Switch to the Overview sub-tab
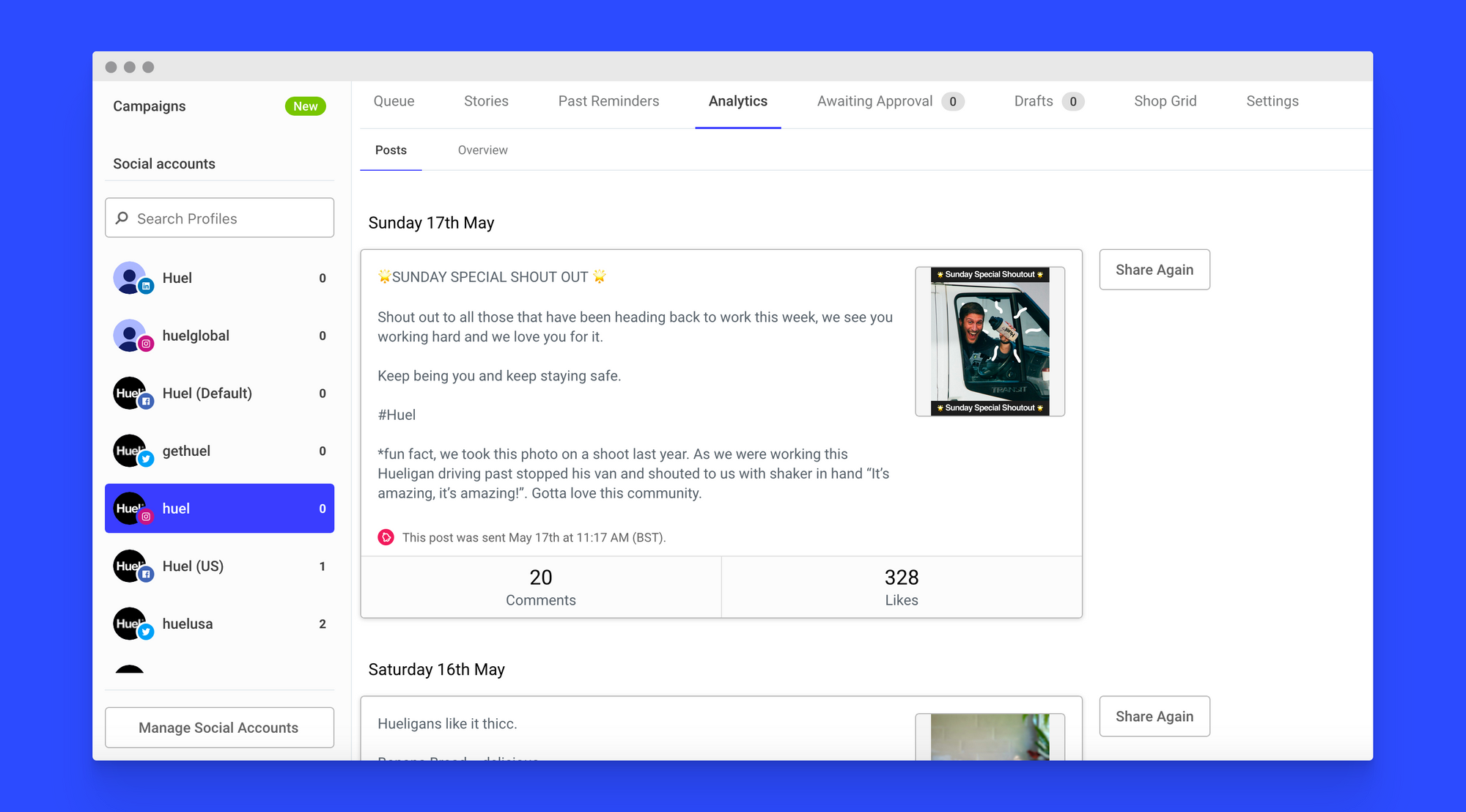The width and height of the screenshot is (1466, 812). coord(482,150)
